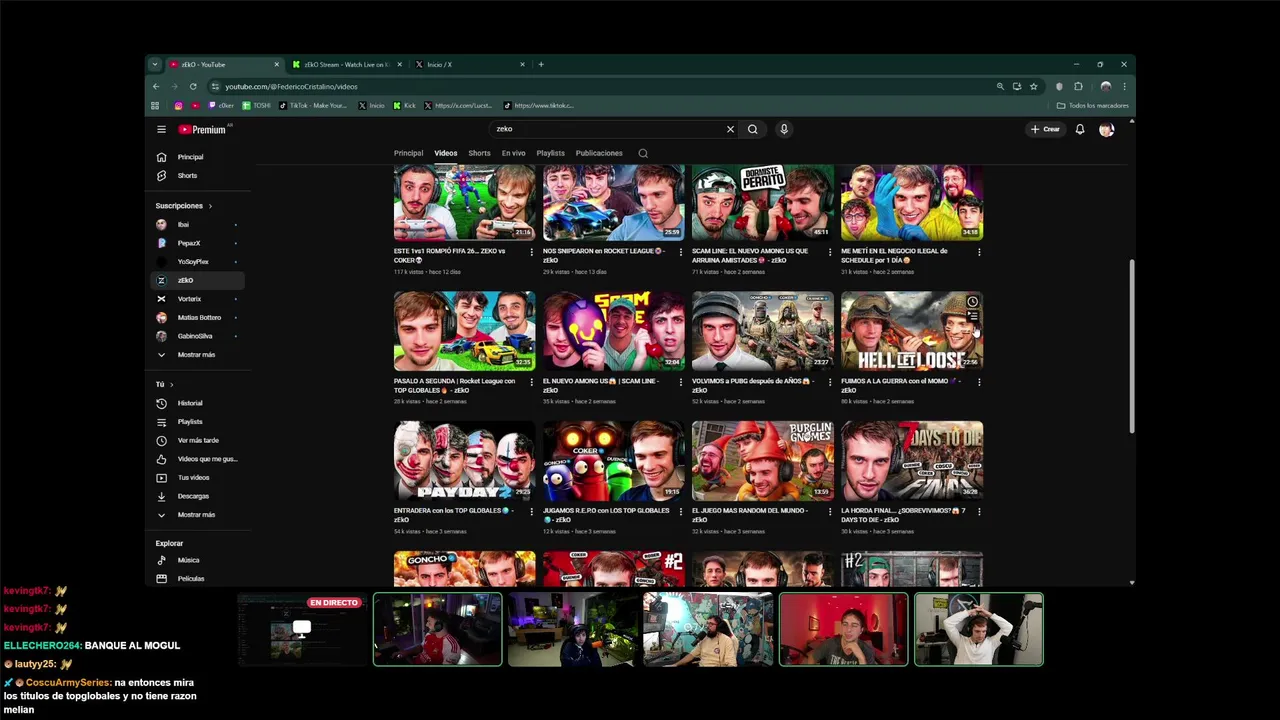The image size is (1280, 720).
Task: Search within channel using the tab-row magnifier
Action: click(643, 153)
